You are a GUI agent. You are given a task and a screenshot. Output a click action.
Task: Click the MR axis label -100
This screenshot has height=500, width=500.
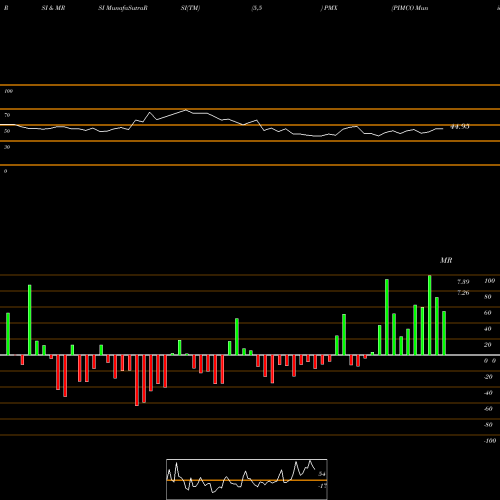point(490,441)
